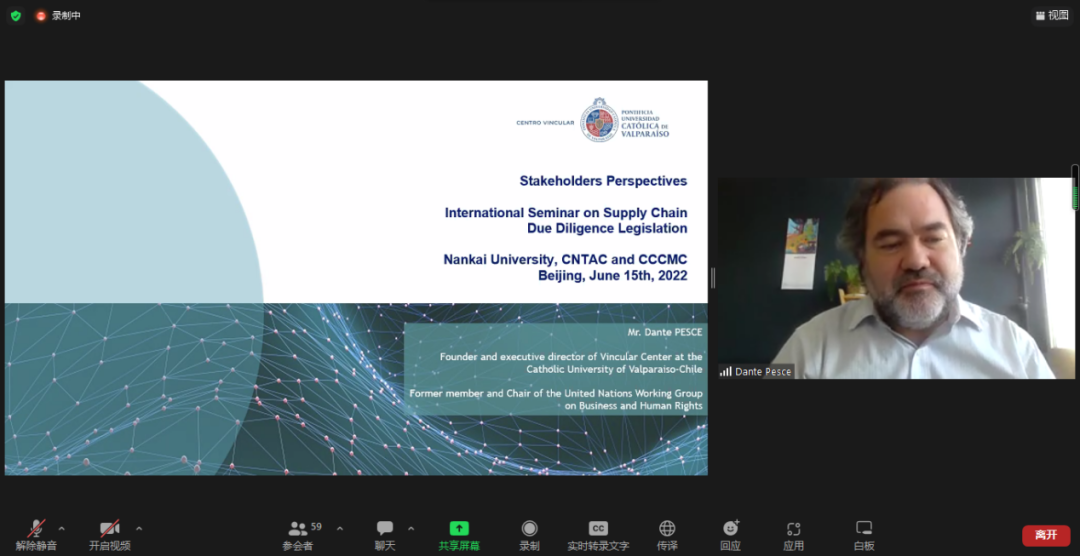
Task: Expand the chat options chevron
Action: pos(411,528)
